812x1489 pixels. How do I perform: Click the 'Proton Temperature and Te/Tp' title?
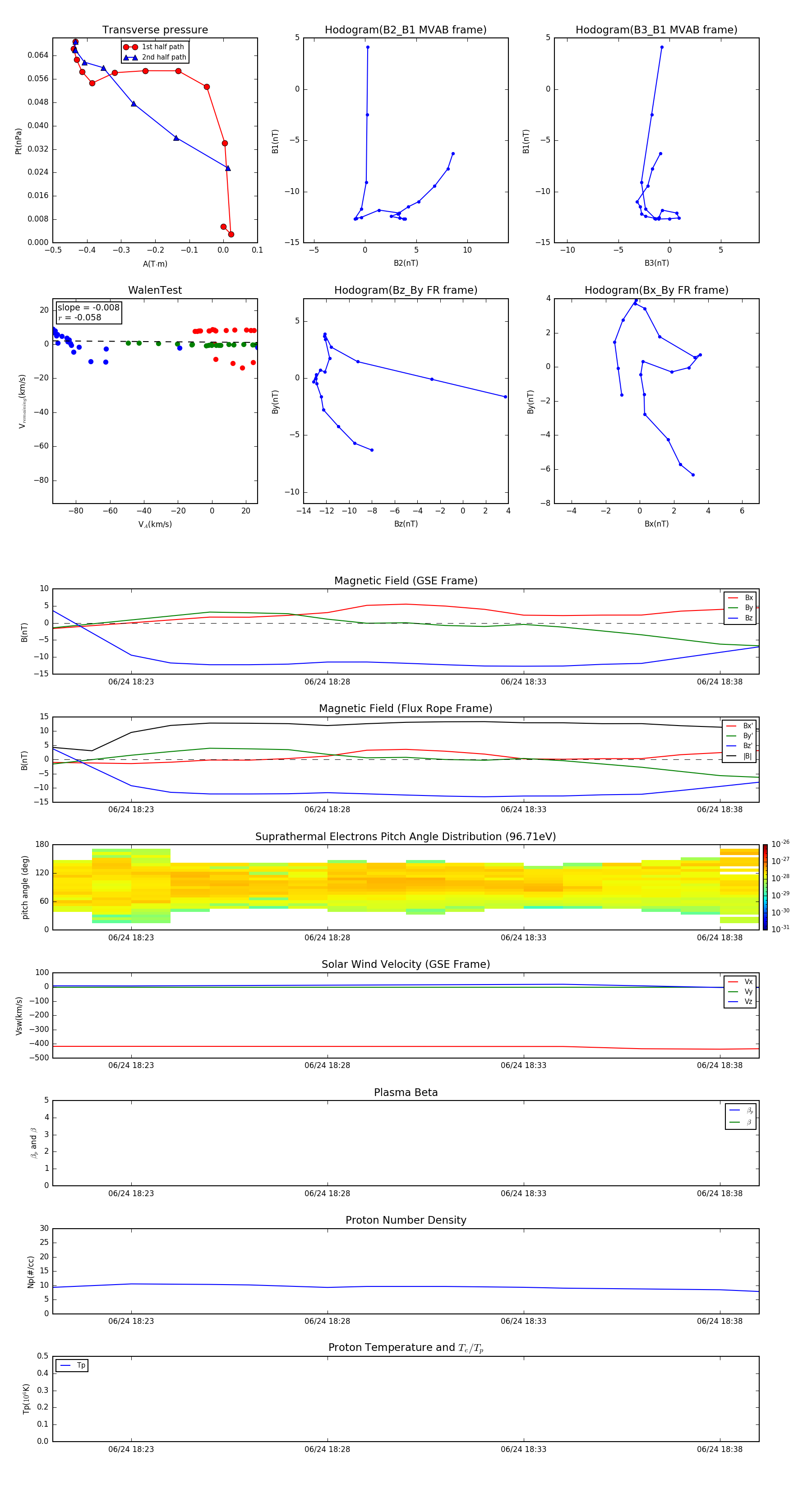pyautogui.click(x=406, y=1347)
